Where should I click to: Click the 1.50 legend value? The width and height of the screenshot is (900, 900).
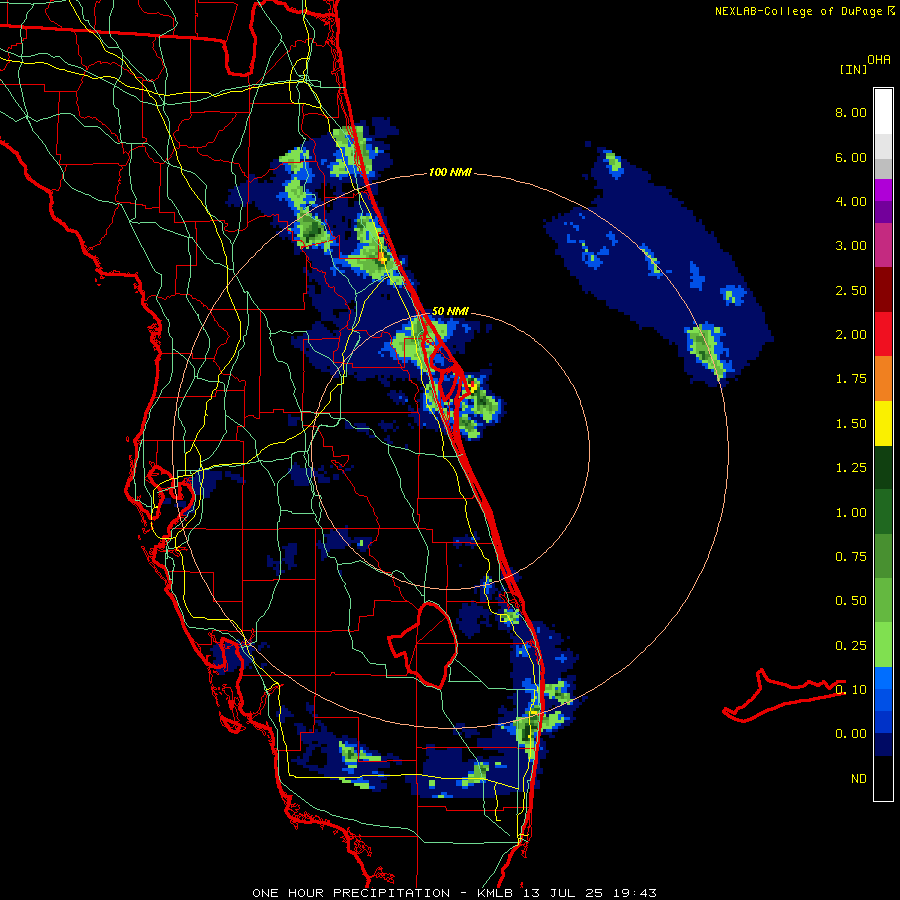click(851, 424)
